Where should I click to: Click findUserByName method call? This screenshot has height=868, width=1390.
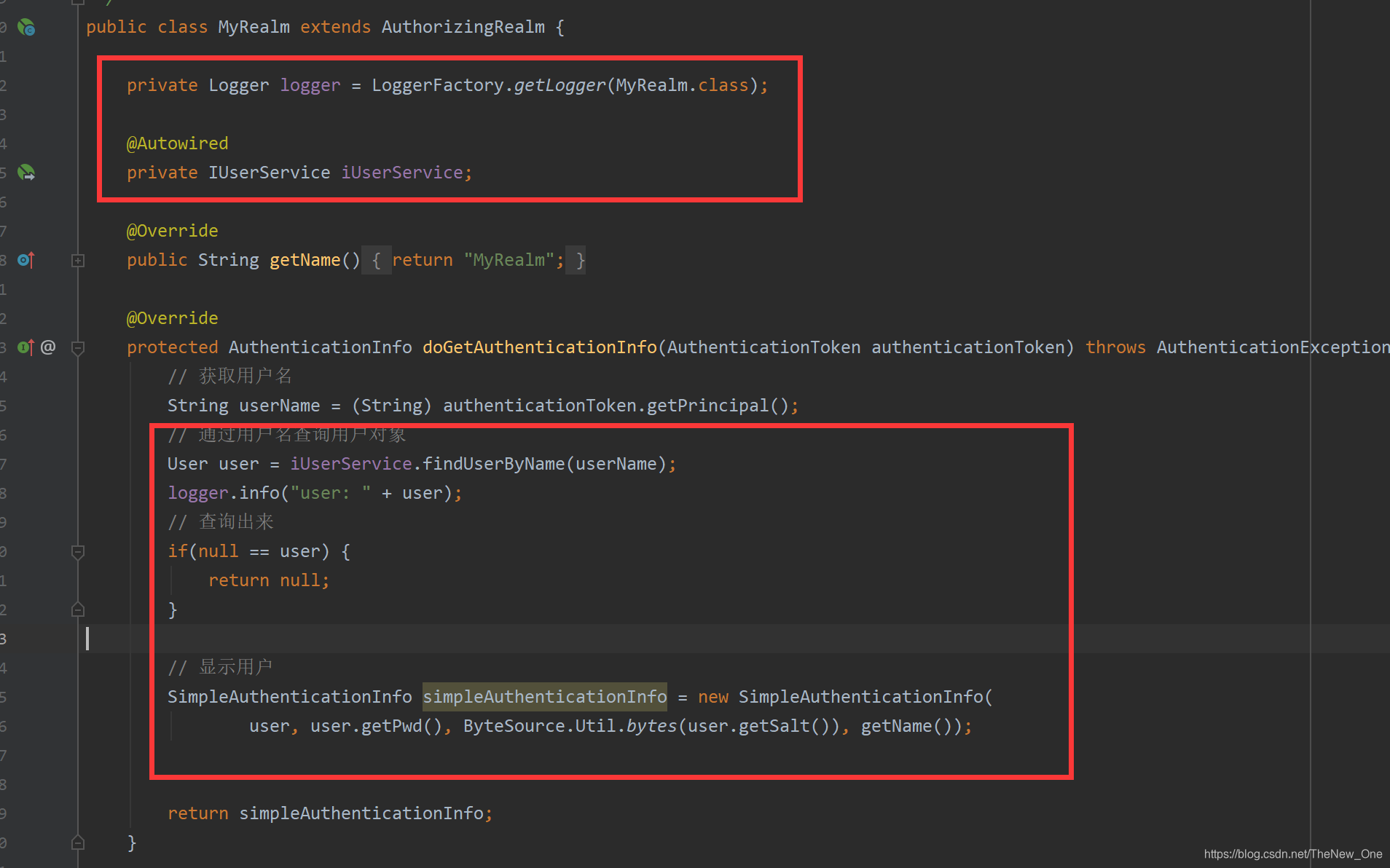coord(493,464)
